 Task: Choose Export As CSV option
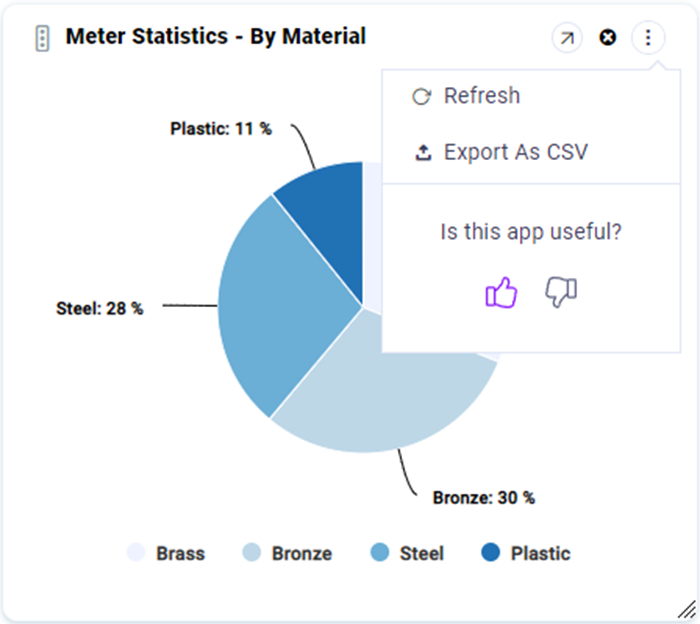point(515,152)
